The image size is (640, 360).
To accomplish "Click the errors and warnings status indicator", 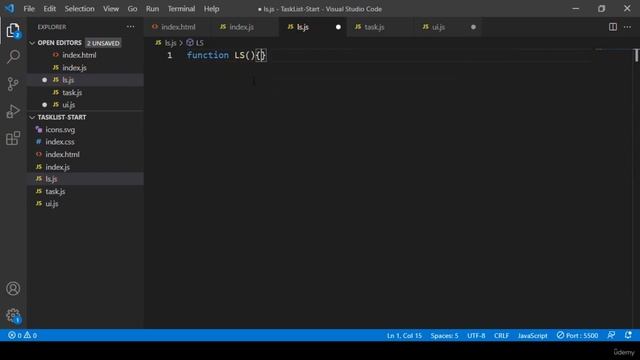I will click(x=22, y=336).
